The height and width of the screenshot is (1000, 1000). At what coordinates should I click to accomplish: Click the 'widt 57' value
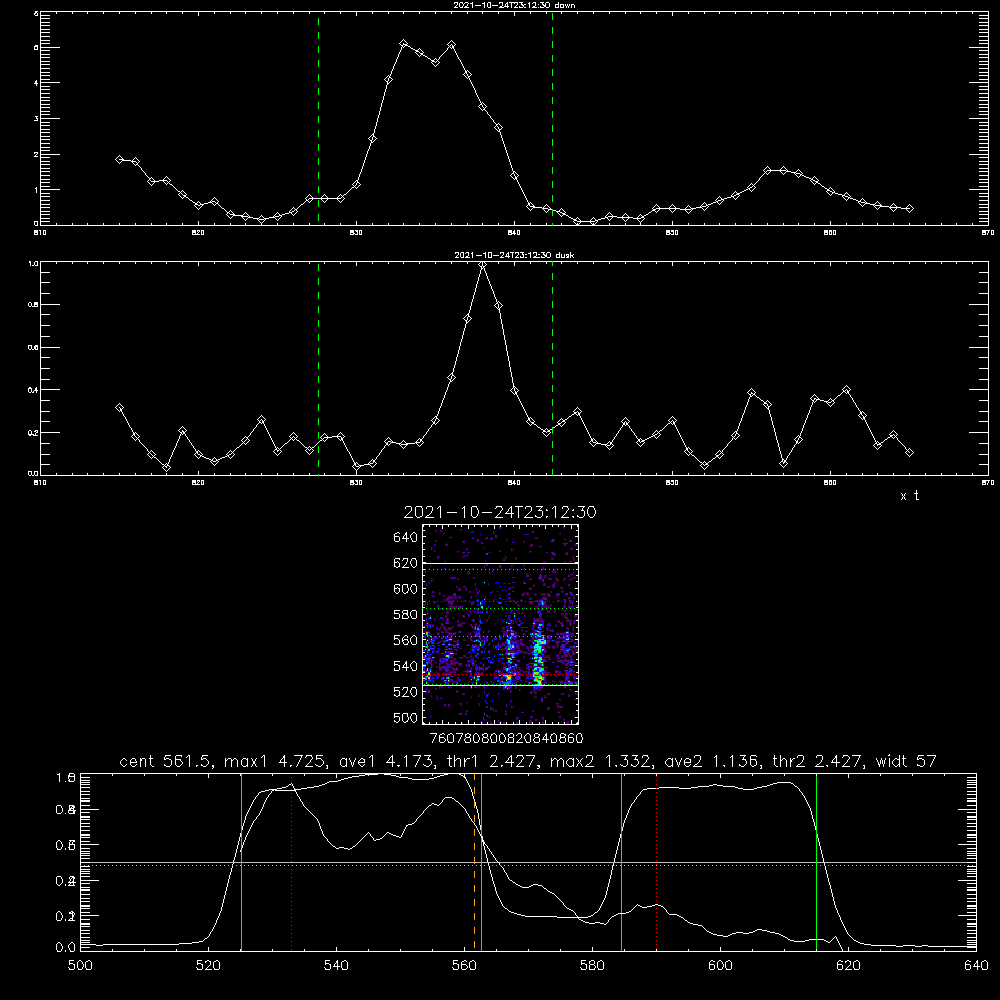pyautogui.click(x=906, y=761)
